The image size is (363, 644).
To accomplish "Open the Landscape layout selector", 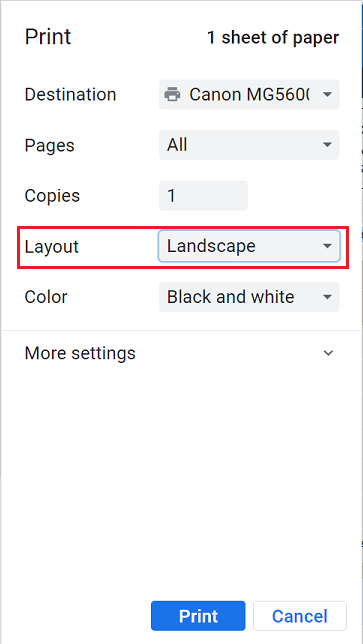I will click(249, 246).
